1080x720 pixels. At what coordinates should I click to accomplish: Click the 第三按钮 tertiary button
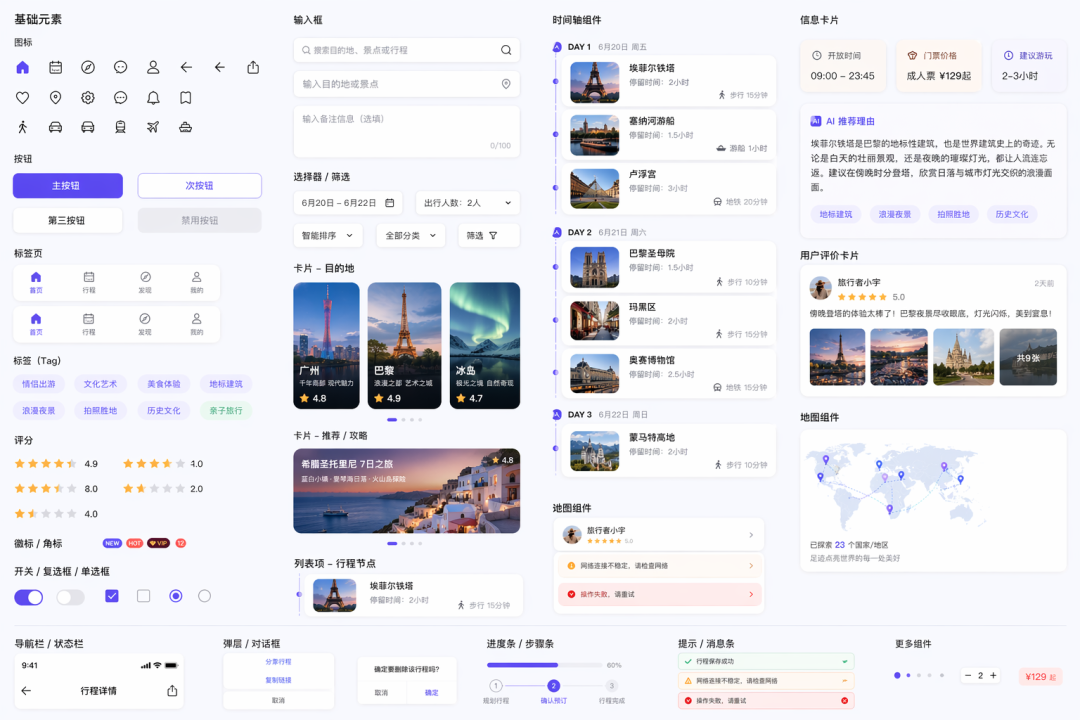[x=68, y=220]
